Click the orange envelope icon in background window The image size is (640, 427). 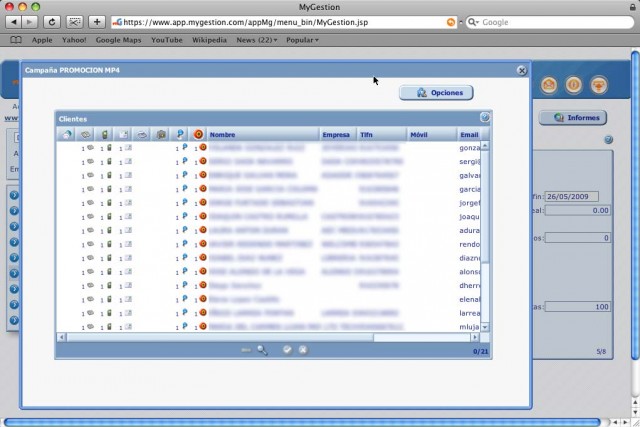(x=549, y=85)
